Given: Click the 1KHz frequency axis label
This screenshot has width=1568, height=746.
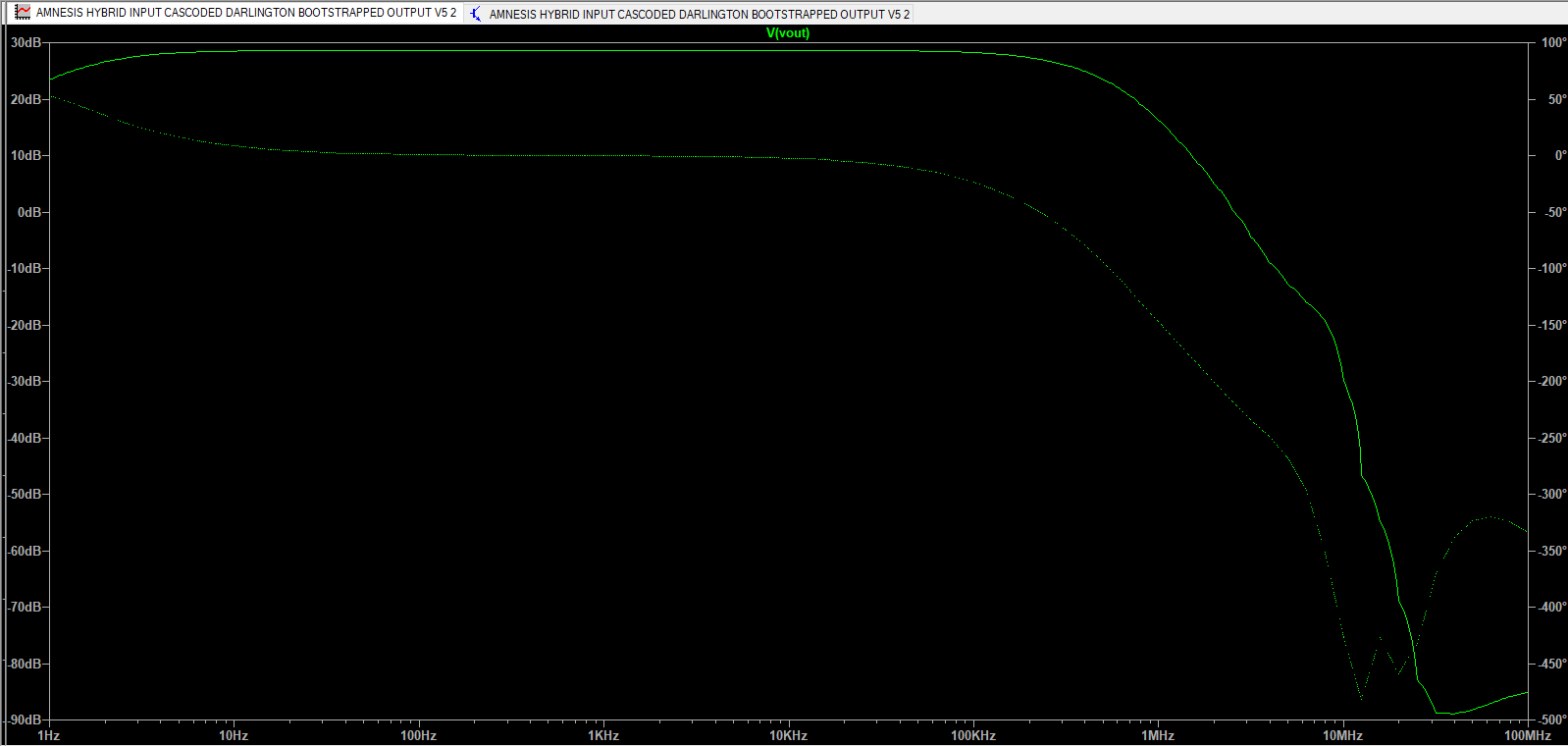Looking at the screenshot, I should (x=603, y=735).
